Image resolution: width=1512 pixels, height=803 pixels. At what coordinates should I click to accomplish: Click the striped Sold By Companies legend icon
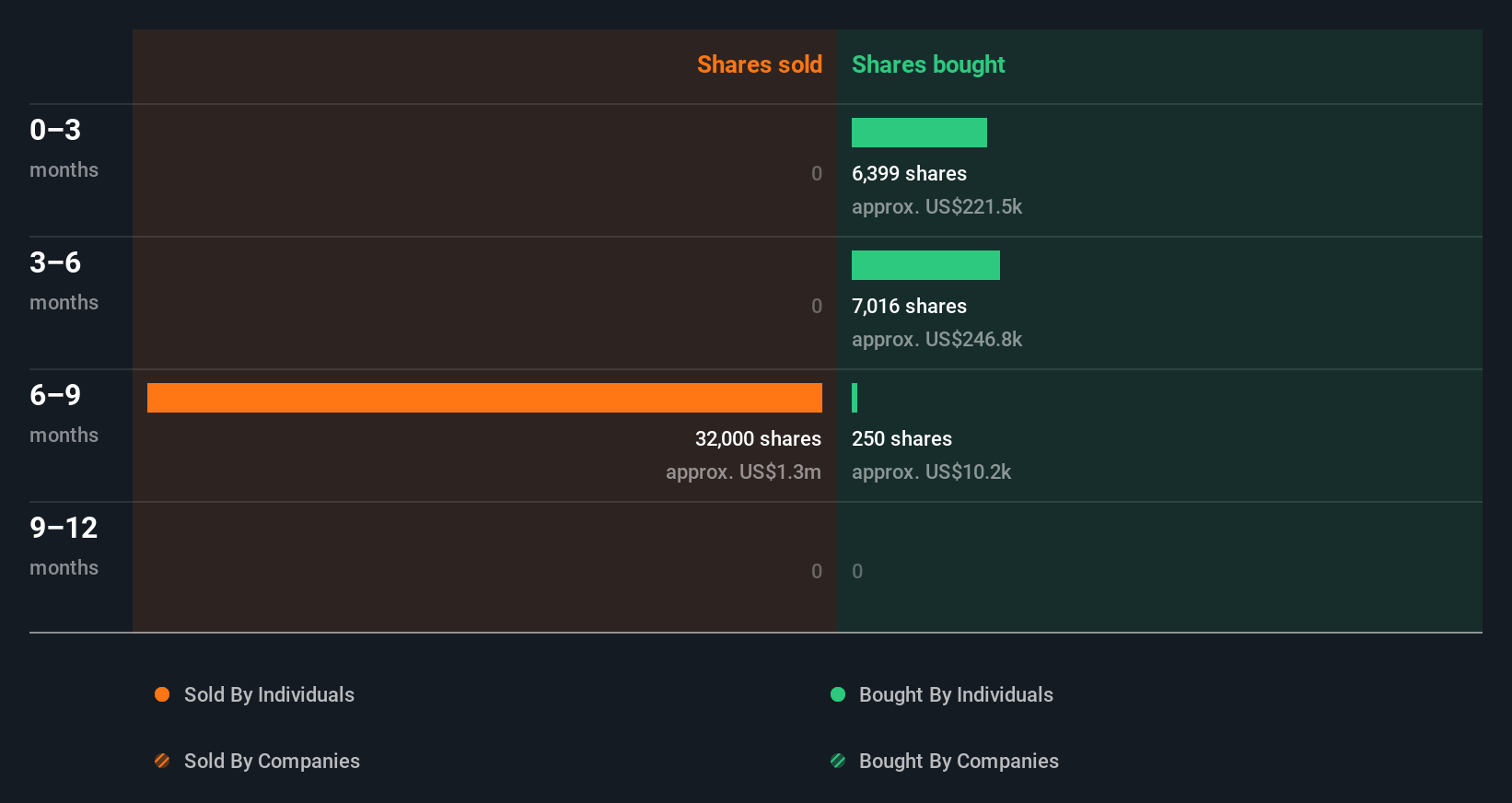[162, 761]
